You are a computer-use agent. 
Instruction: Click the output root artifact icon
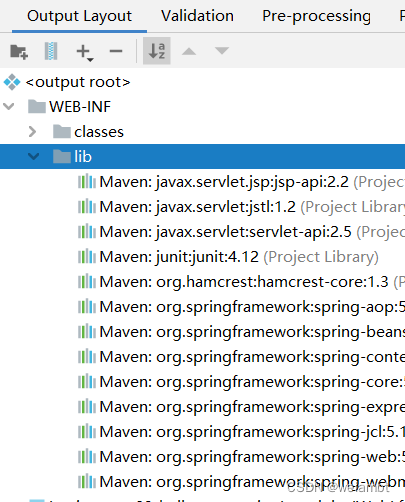click(12, 82)
